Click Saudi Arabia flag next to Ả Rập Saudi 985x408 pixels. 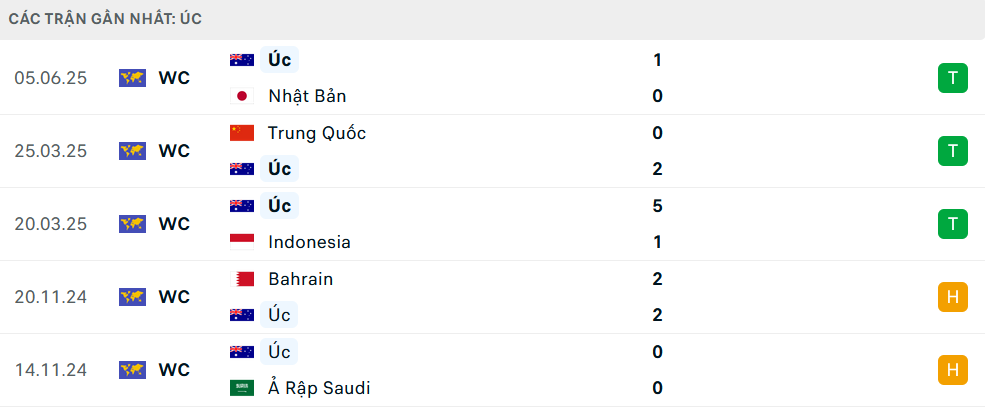click(x=242, y=388)
